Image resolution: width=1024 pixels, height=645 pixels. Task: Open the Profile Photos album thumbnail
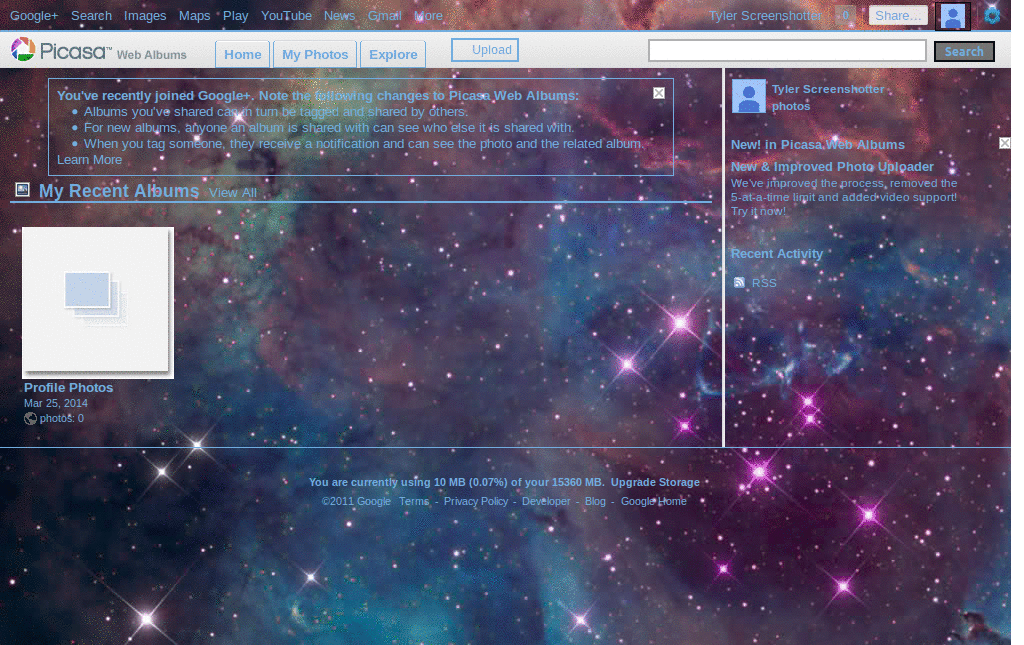(98, 303)
